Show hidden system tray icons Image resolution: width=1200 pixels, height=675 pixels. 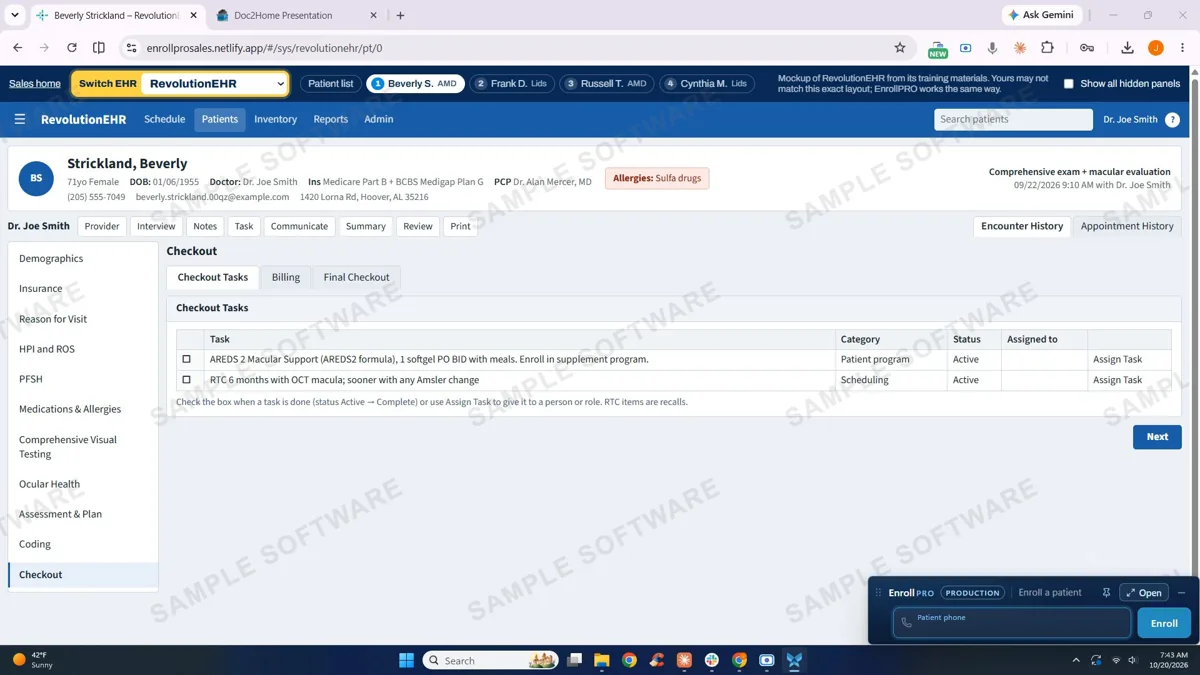tap(1076, 660)
